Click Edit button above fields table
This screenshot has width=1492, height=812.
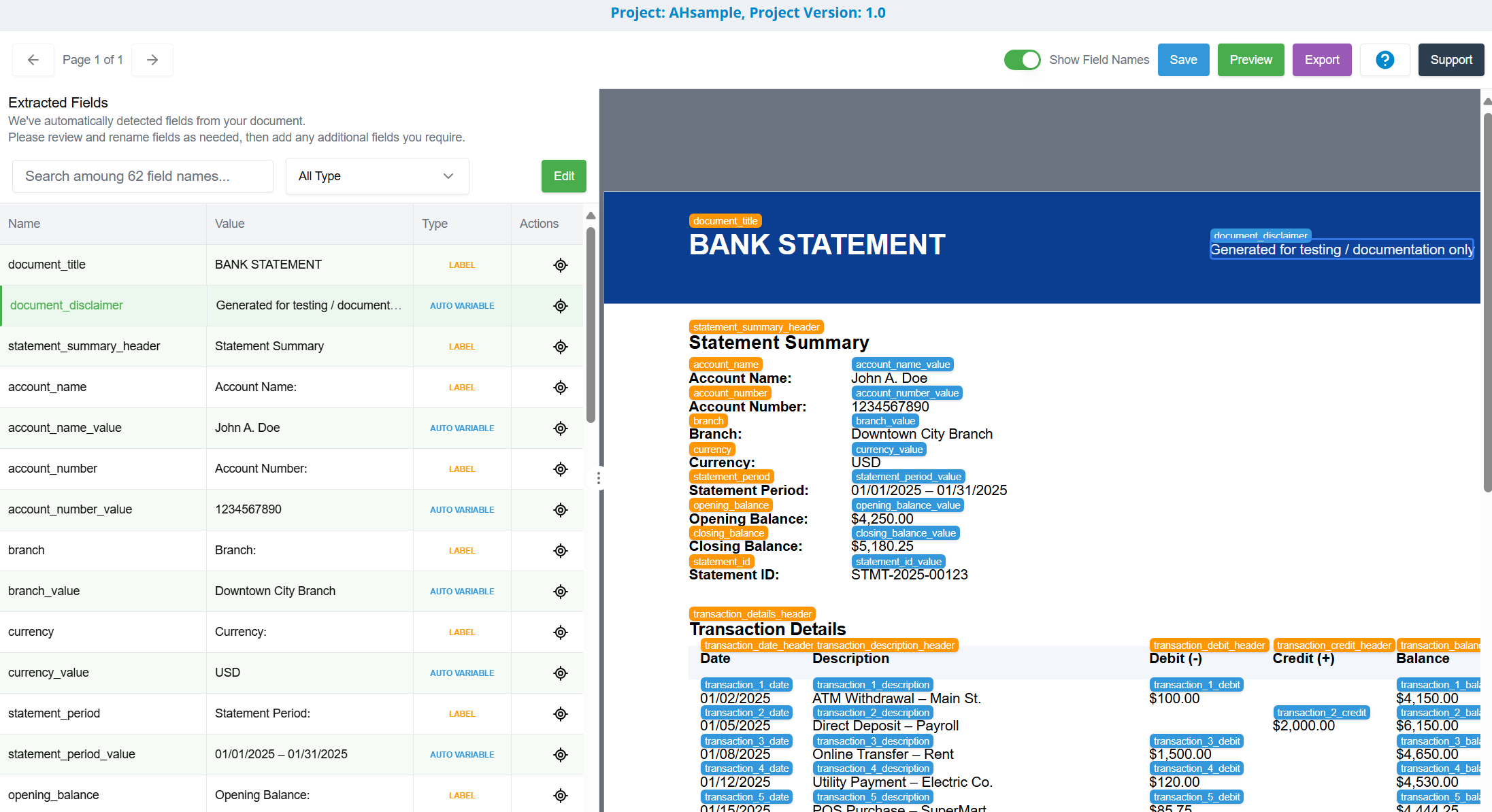(x=563, y=176)
